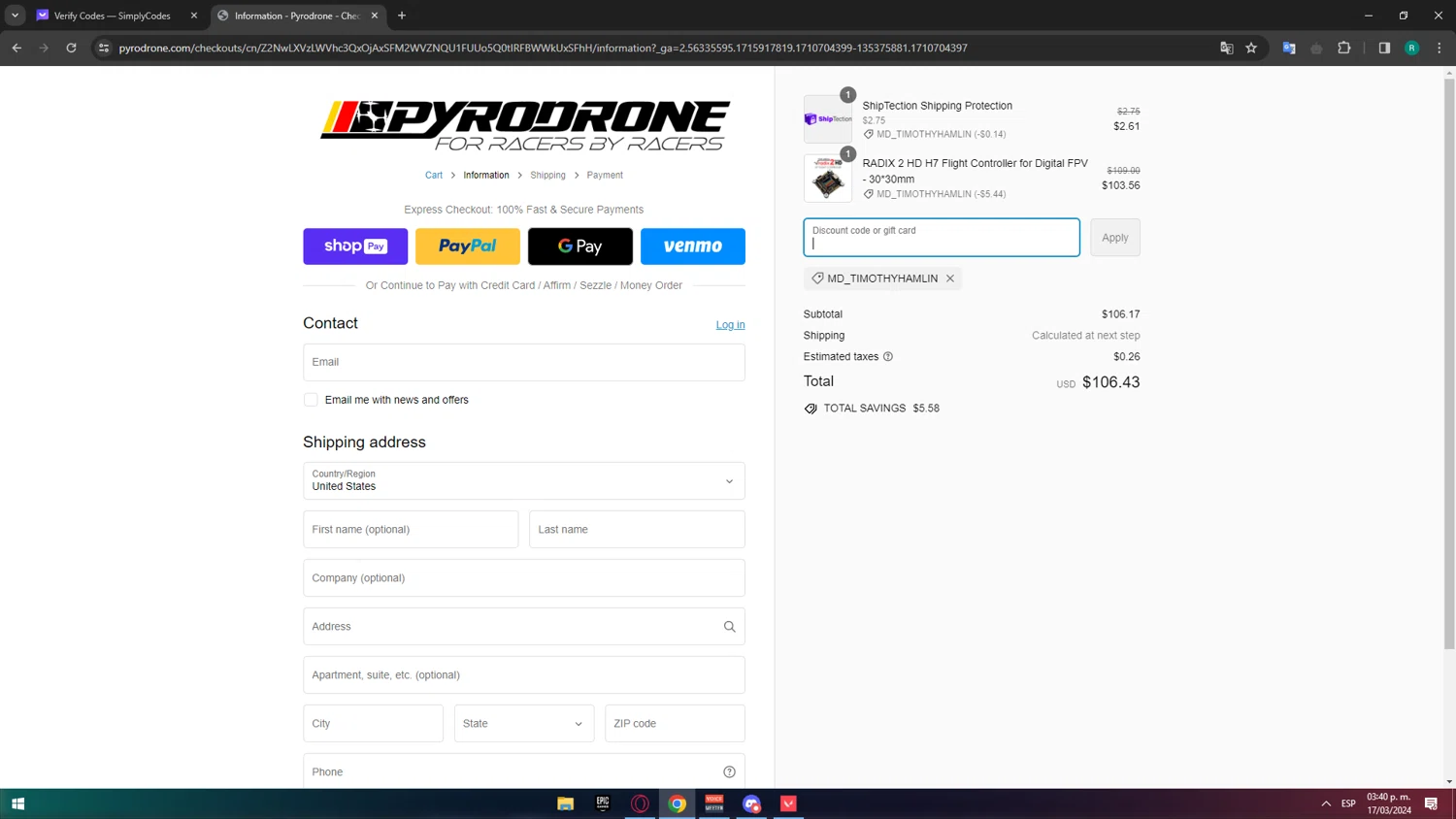Image resolution: width=1456 pixels, height=819 pixels.
Task: Click the Estimated taxes info icon
Action: coord(888,357)
